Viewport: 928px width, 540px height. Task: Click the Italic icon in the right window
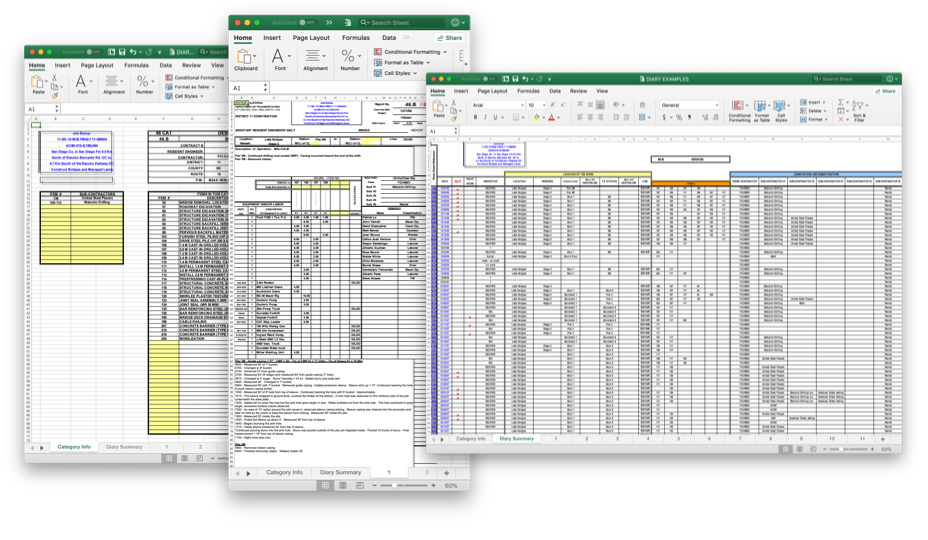coord(485,117)
